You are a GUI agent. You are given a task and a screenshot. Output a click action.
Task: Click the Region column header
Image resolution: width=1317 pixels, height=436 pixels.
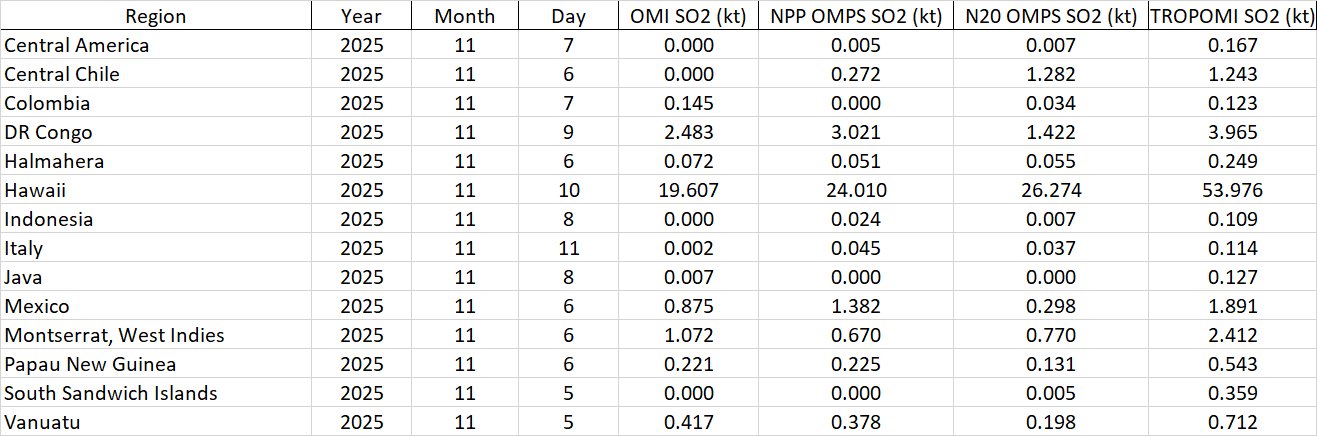tap(156, 16)
